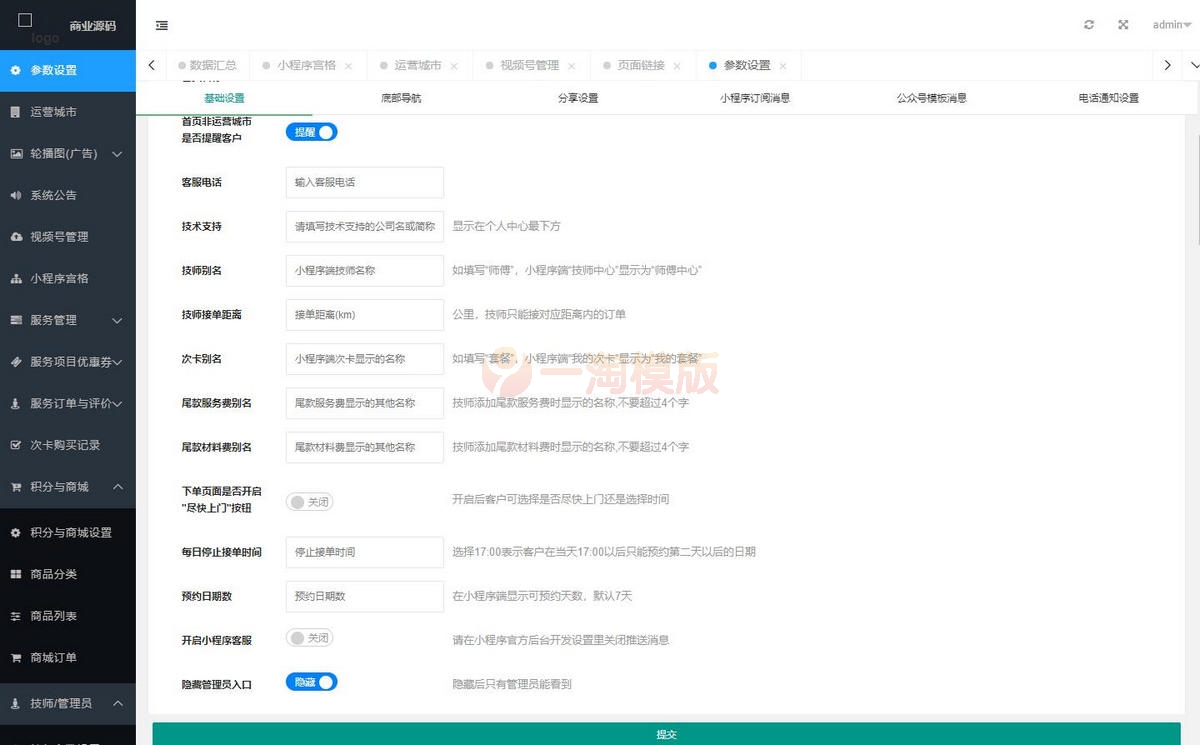Screen dimensions: 1200x745
Task: Click the refresh icon in the top bar
Action: coord(1089,25)
